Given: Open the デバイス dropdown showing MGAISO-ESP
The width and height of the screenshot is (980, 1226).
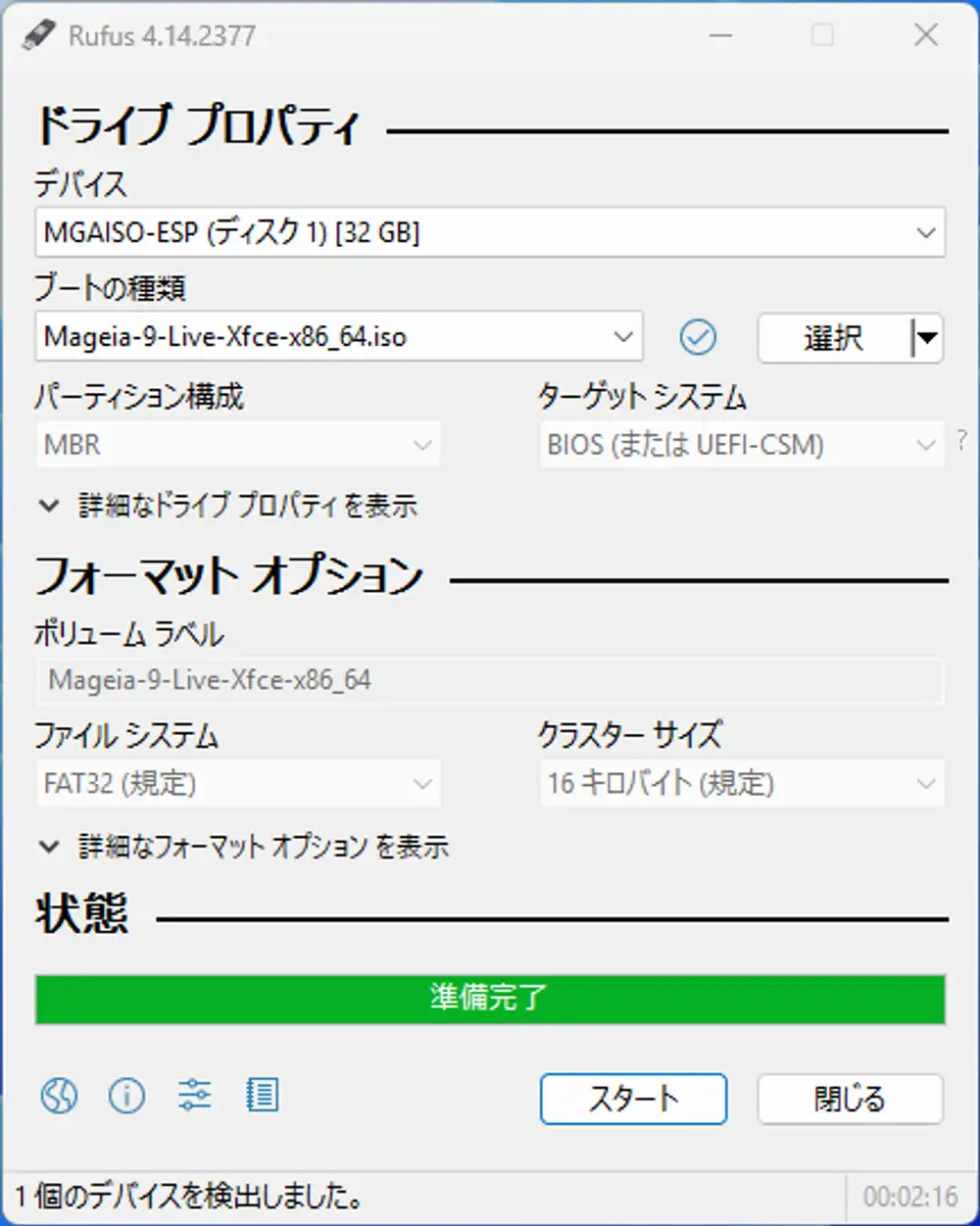Looking at the screenshot, I should pyautogui.click(x=490, y=232).
